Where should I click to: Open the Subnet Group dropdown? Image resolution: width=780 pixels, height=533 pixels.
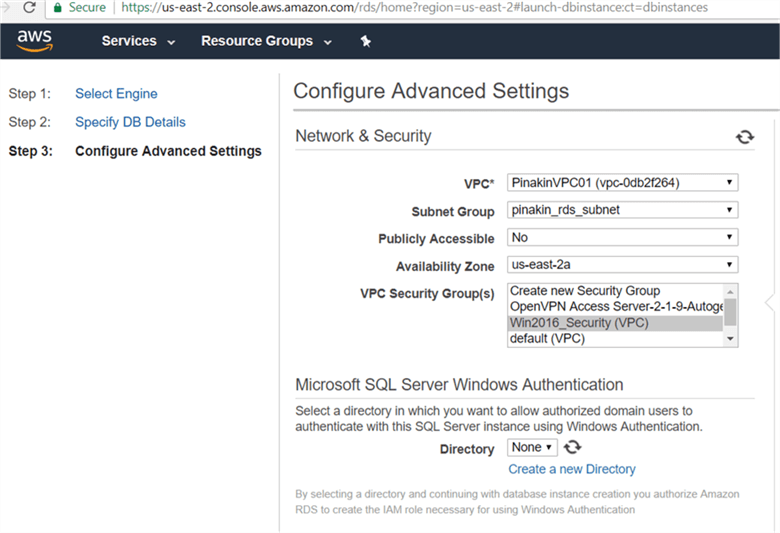click(622, 210)
